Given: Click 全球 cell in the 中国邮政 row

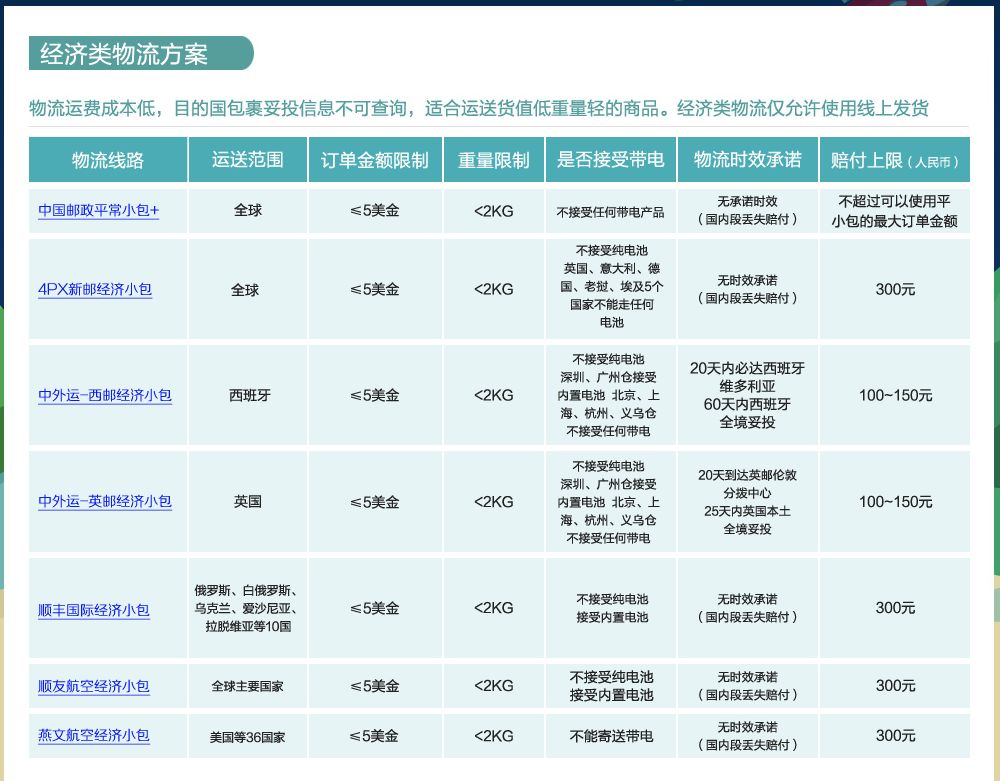Looking at the screenshot, I should pyautogui.click(x=247, y=211).
